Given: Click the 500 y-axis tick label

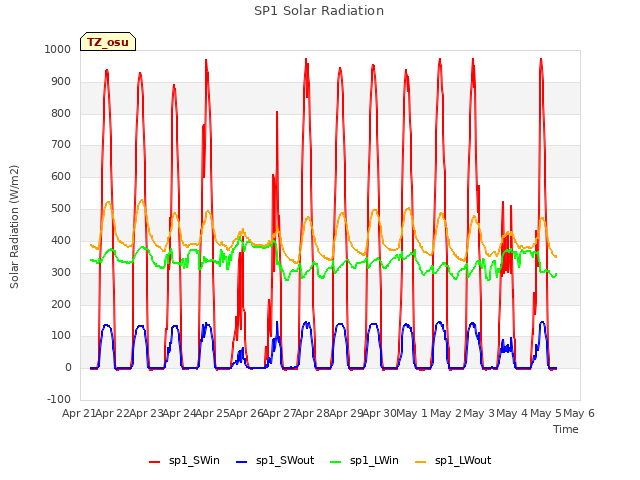Looking at the screenshot, I should [x=61, y=208].
